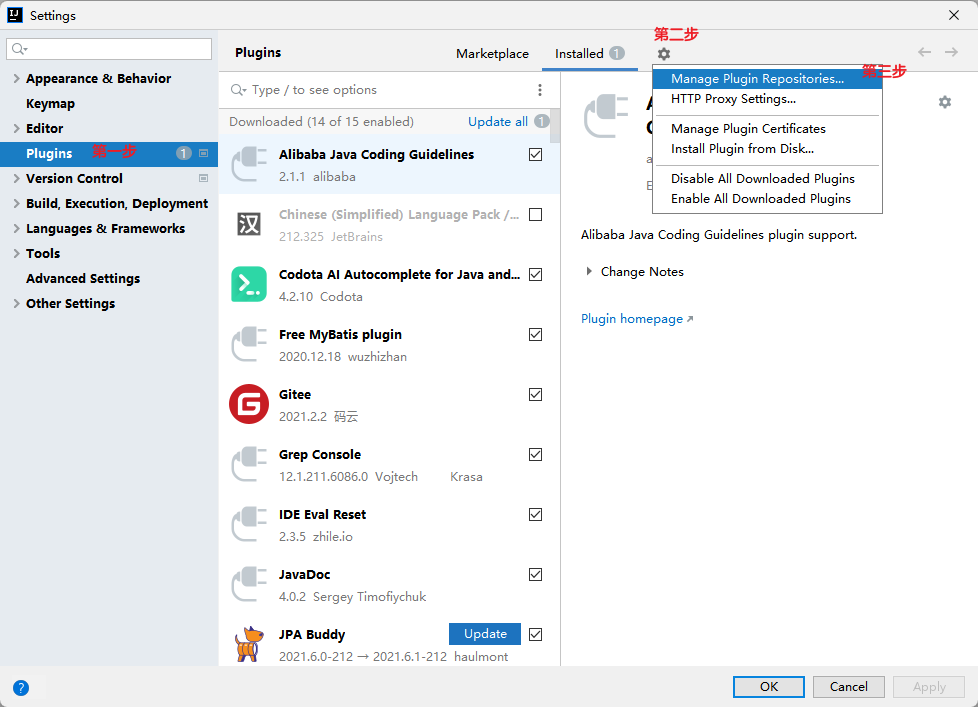Click the gear icon beside the Installed tab
978x707 pixels.
664,54
